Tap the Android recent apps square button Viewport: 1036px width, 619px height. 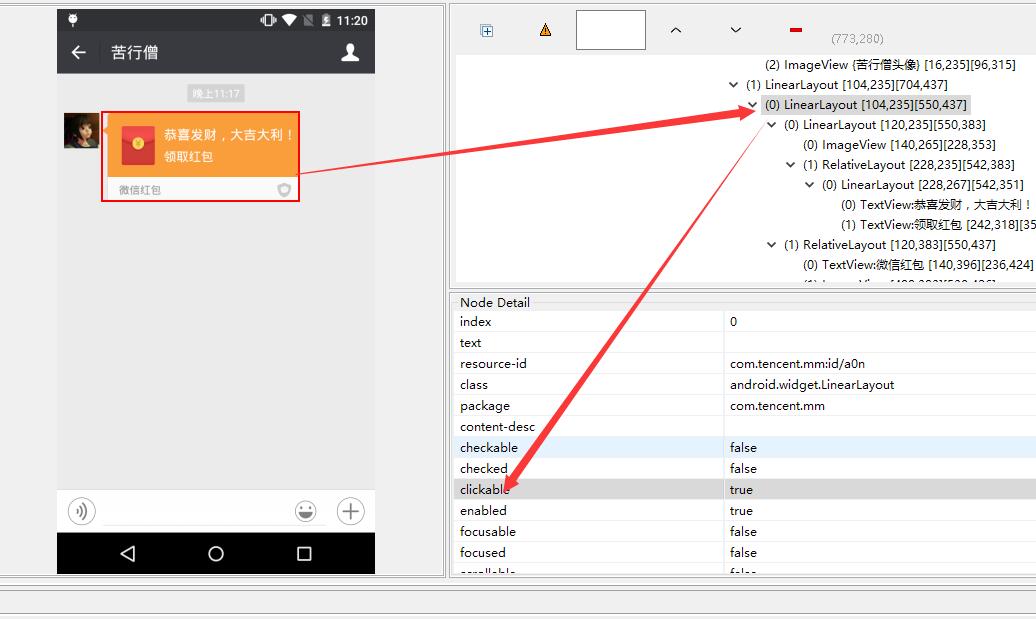click(304, 554)
